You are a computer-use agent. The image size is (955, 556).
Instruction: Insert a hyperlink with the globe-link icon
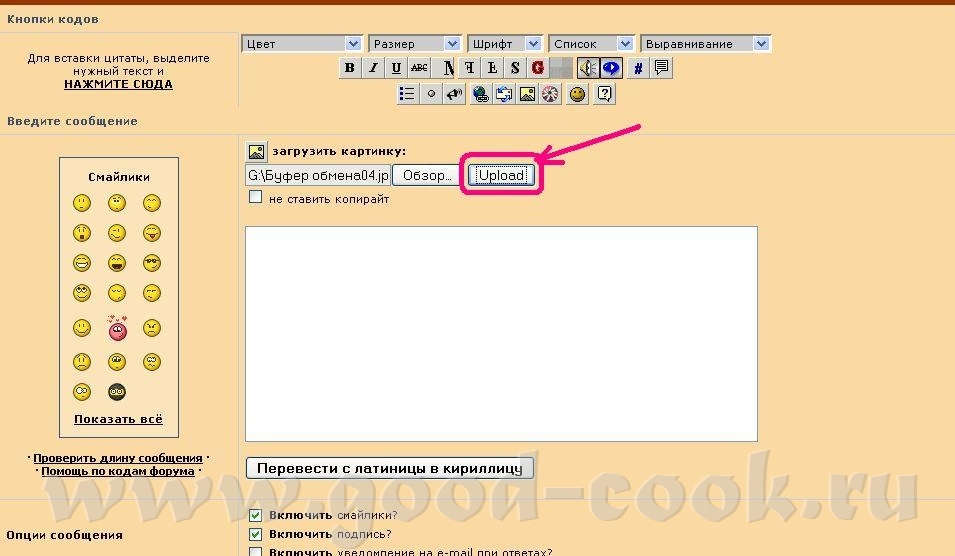tap(481, 94)
